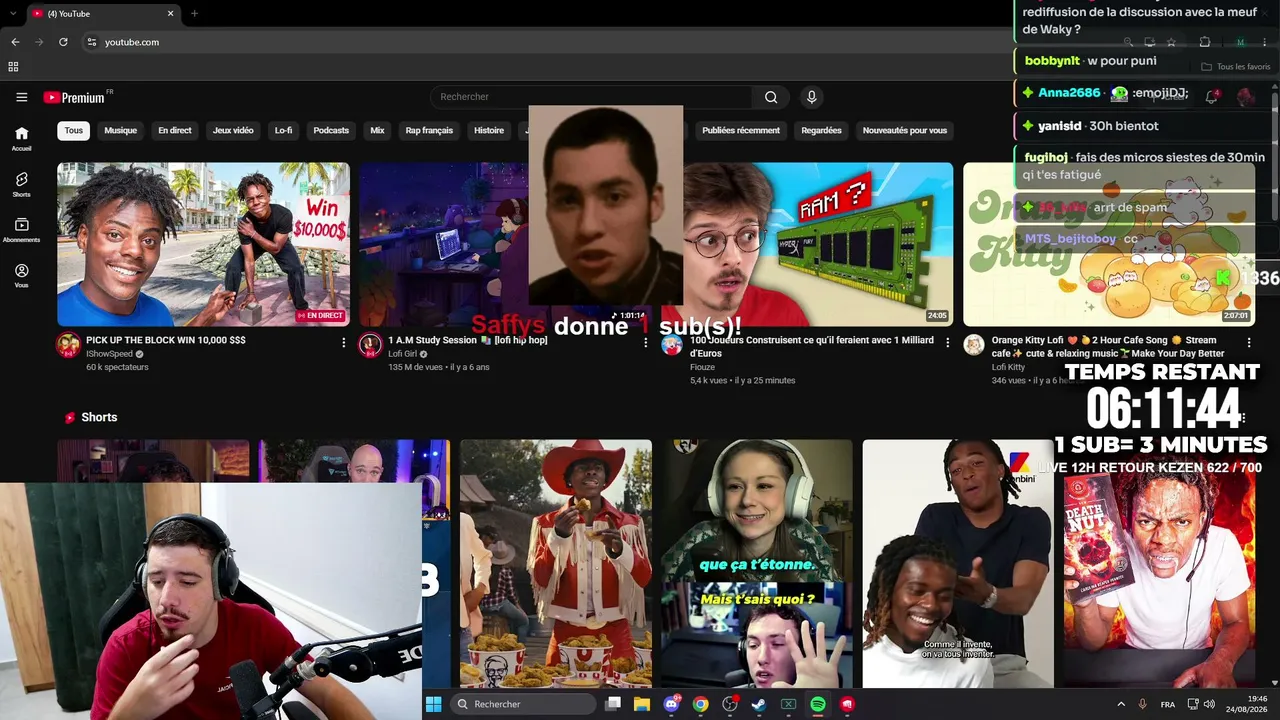1280x720 pixels.
Task: Select the Publiées récemment filter chip
Action: 741,130
